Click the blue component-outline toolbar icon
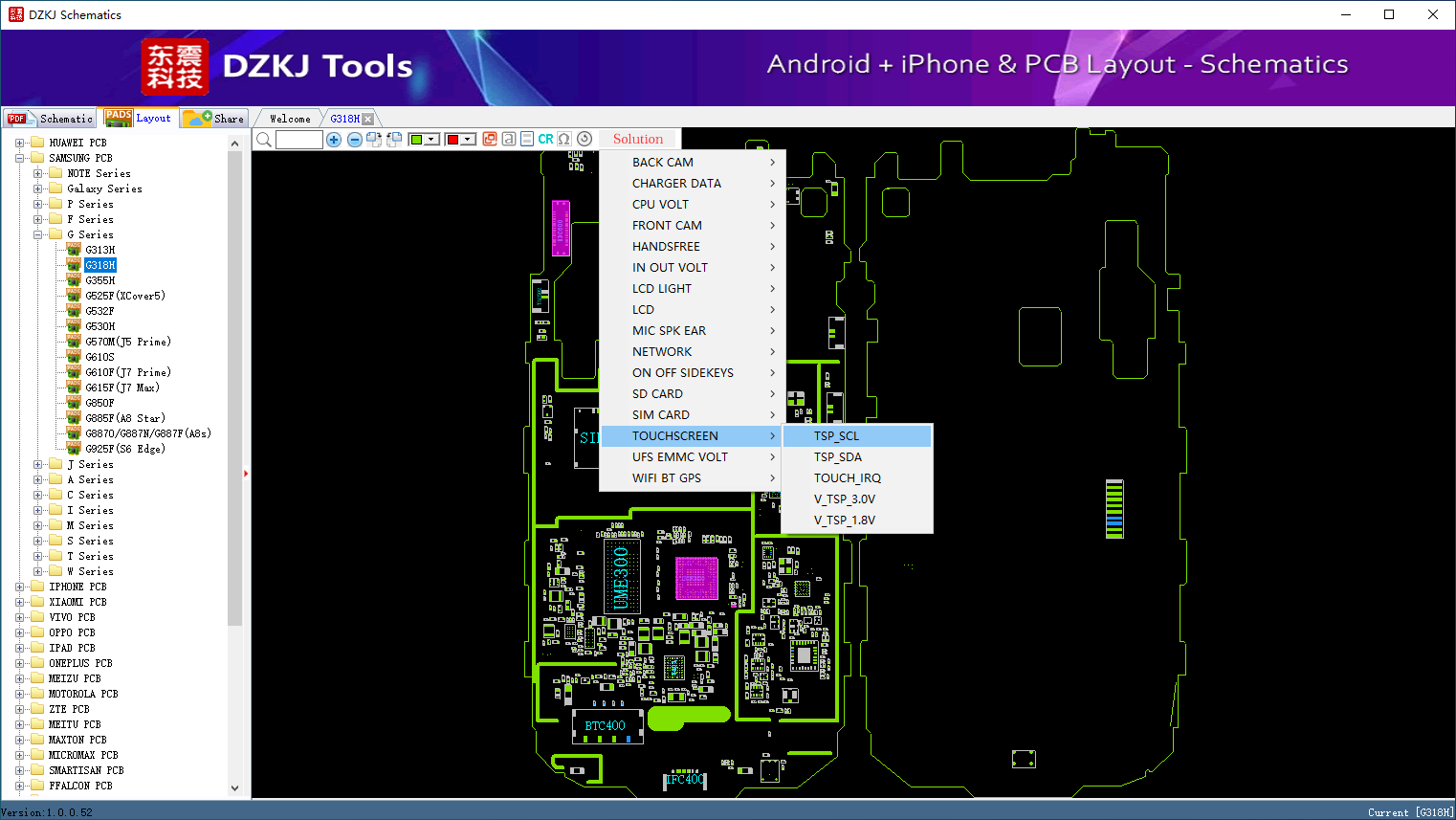The image size is (1456, 820). 527,139
